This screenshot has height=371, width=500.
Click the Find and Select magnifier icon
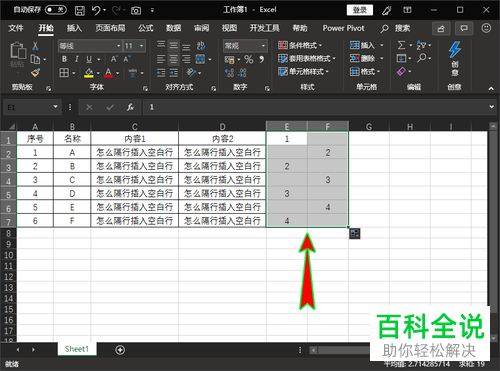click(x=421, y=58)
